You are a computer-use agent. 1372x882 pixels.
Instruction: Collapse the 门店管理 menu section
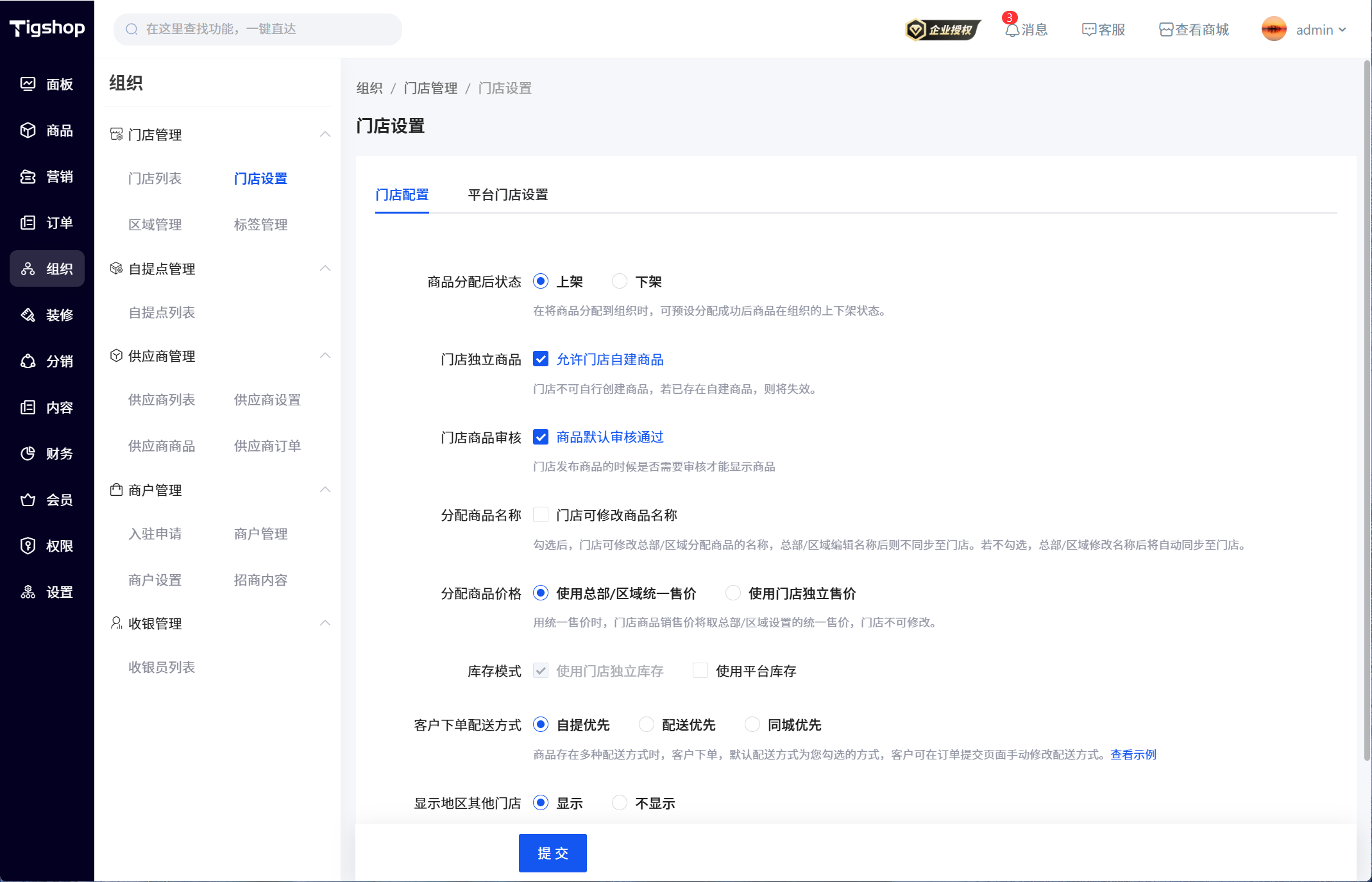325,134
